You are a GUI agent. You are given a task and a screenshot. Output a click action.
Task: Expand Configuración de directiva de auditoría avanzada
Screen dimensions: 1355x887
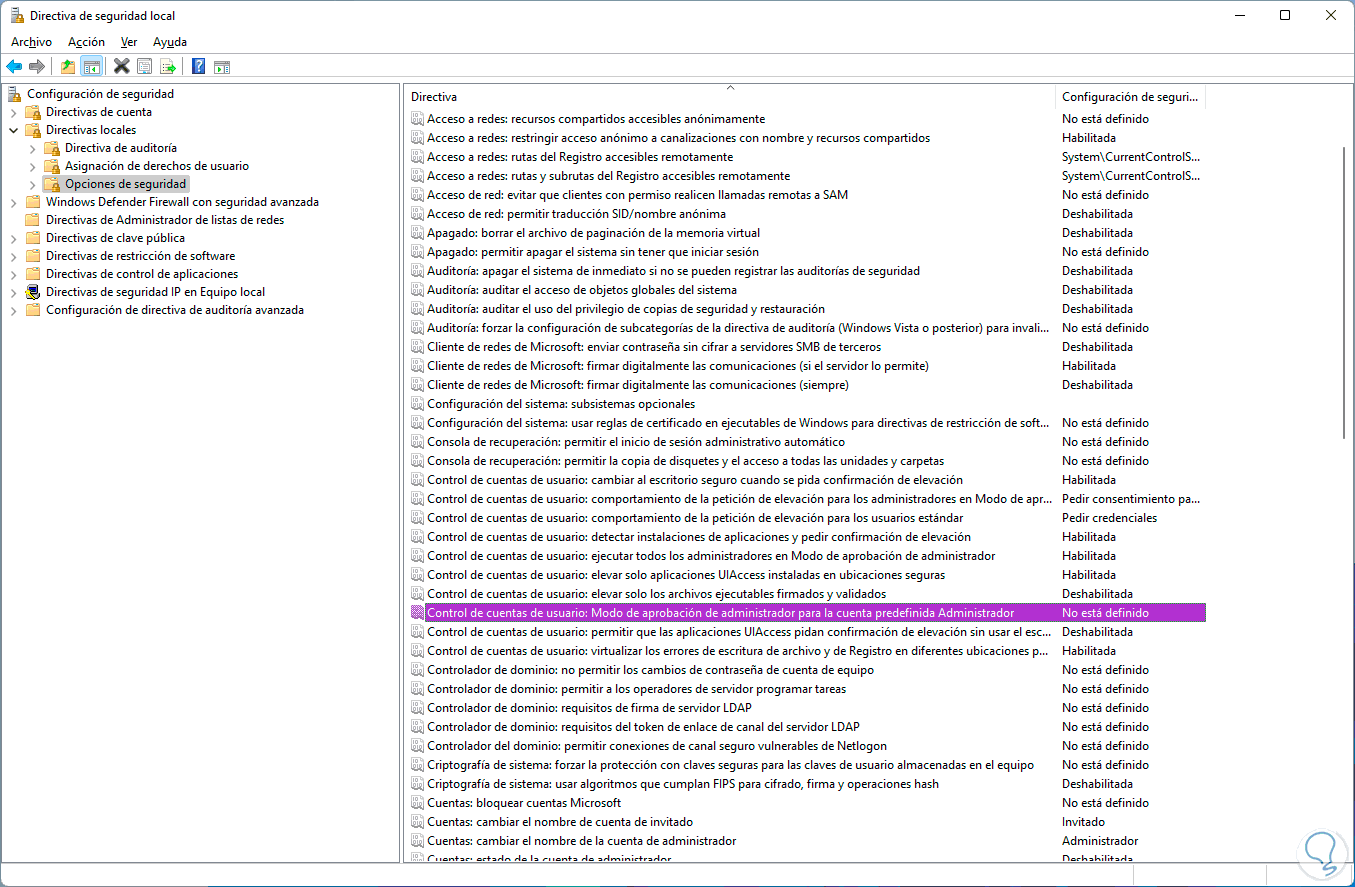[x=14, y=310]
